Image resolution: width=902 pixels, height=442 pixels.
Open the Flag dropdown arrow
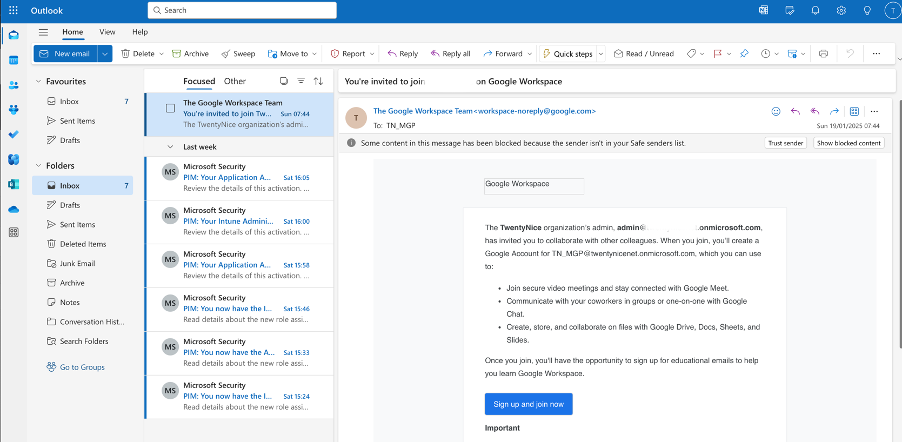tap(729, 54)
